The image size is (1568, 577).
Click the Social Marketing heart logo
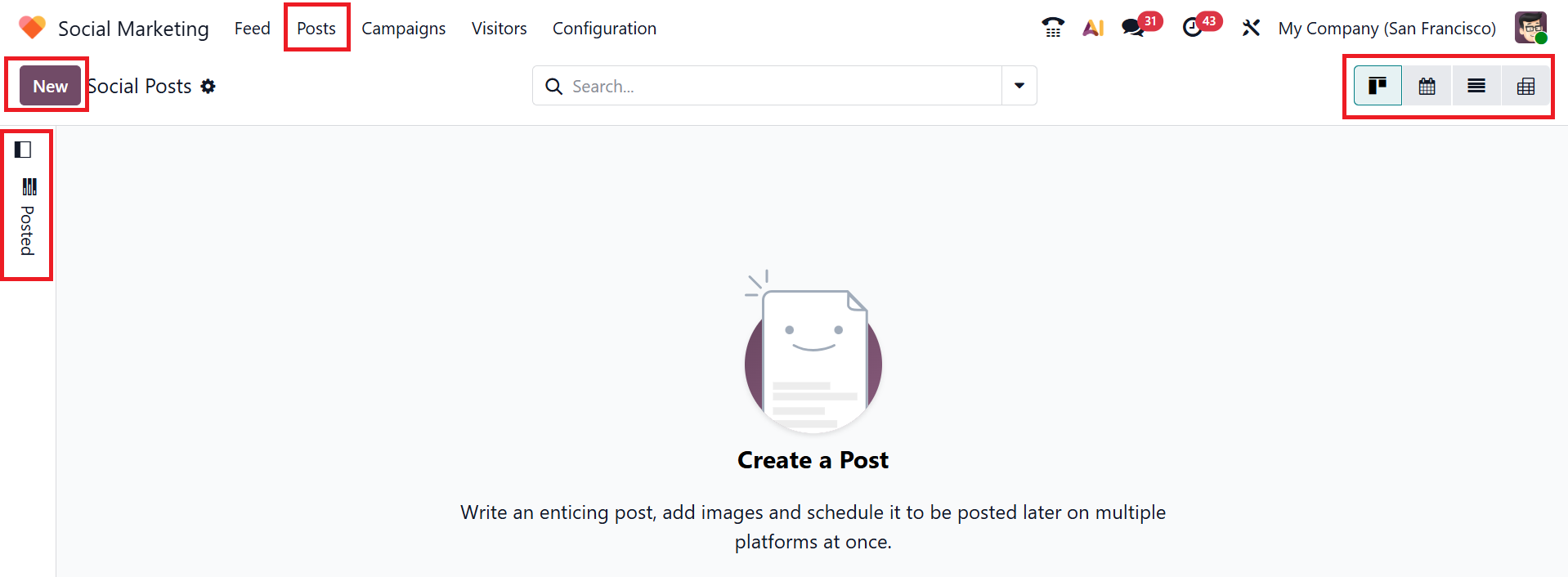click(32, 28)
